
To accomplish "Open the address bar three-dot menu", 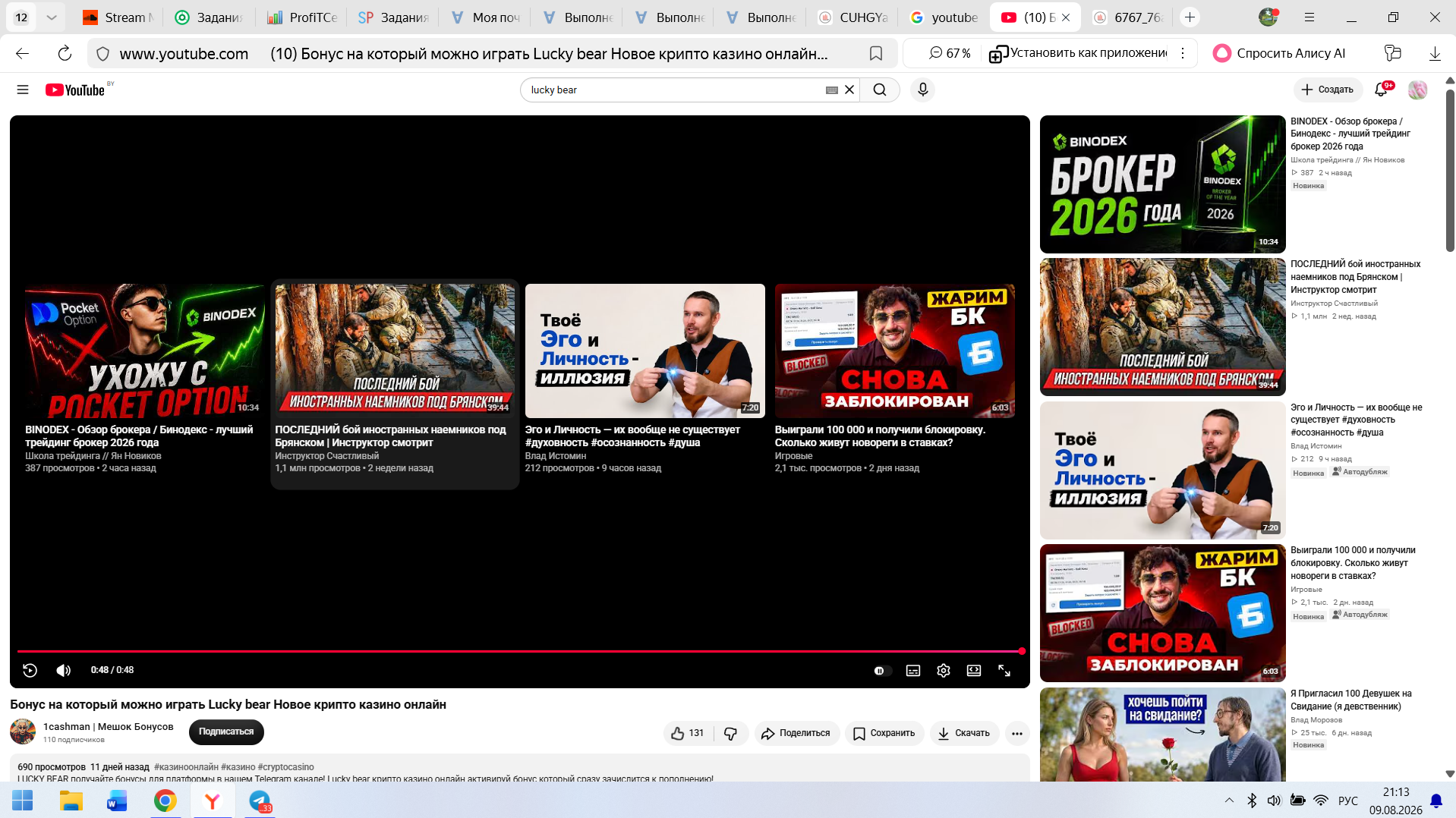I will click(1183, 53).
